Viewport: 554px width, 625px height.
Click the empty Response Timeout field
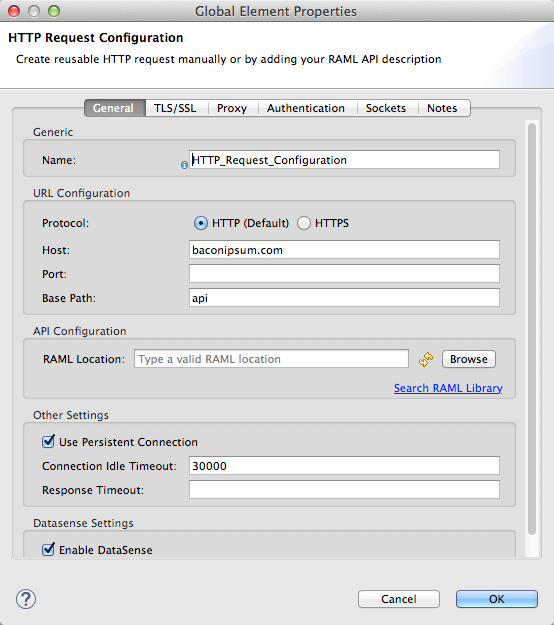[344, 489]
